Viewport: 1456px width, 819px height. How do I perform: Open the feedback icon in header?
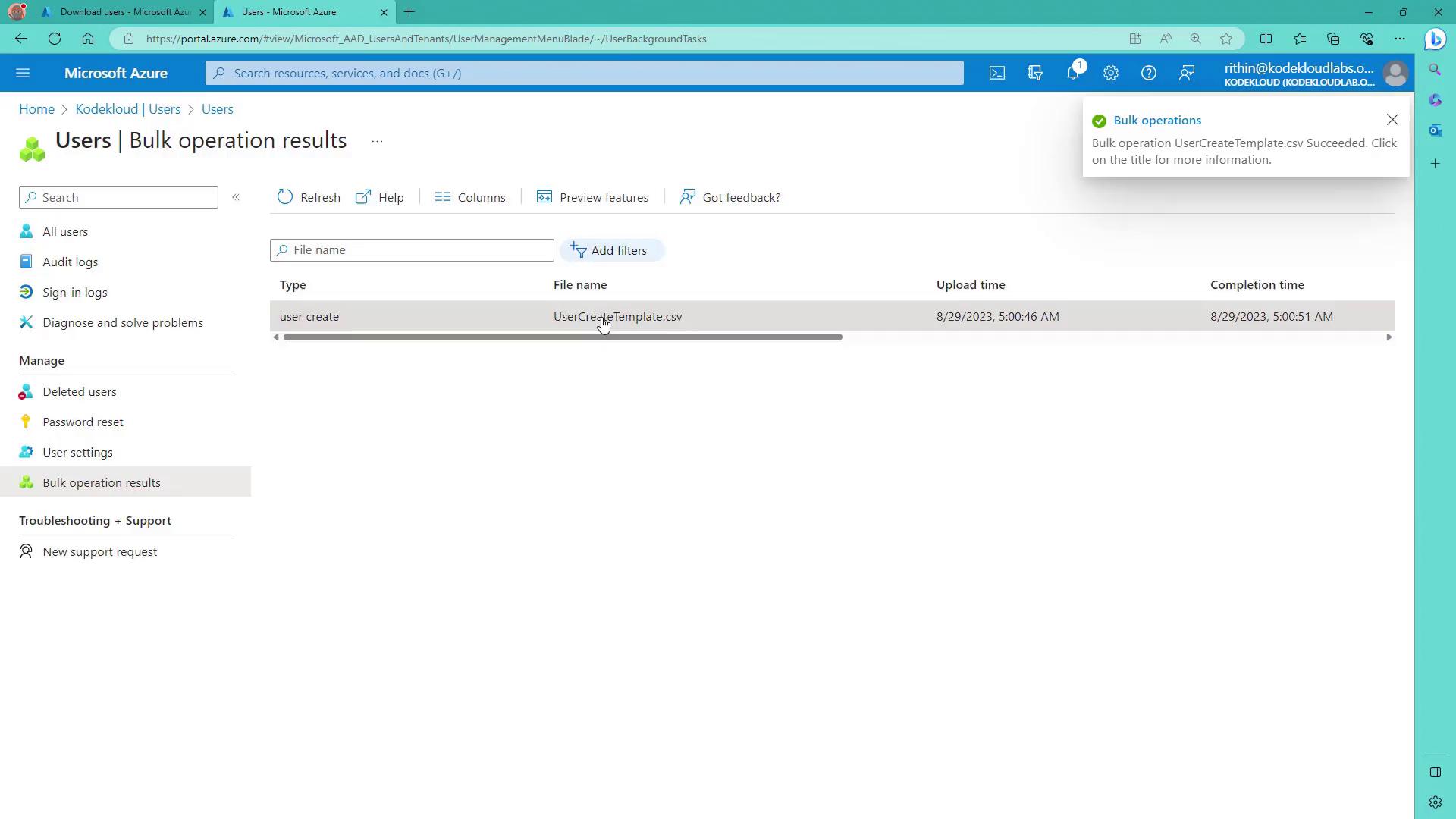(1186, 73)
